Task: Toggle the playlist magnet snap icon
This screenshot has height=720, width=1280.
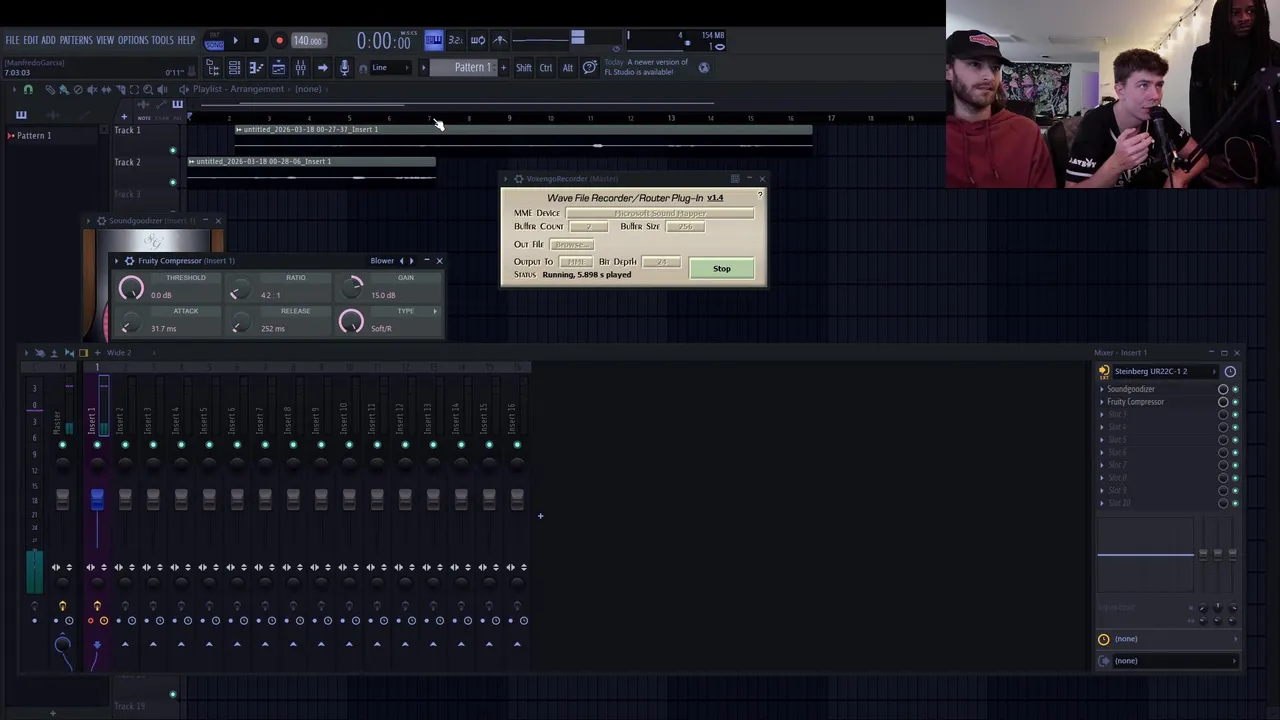Action: [x=28, y=90]
